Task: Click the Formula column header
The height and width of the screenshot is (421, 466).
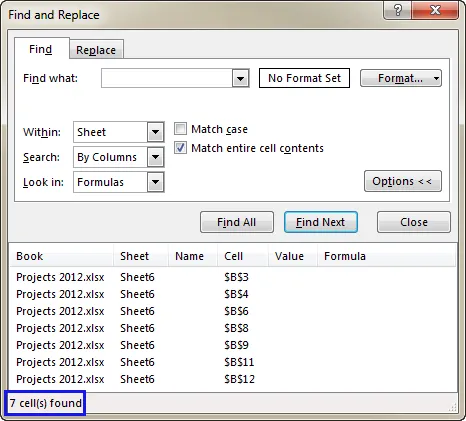Action: click(386, 256)
